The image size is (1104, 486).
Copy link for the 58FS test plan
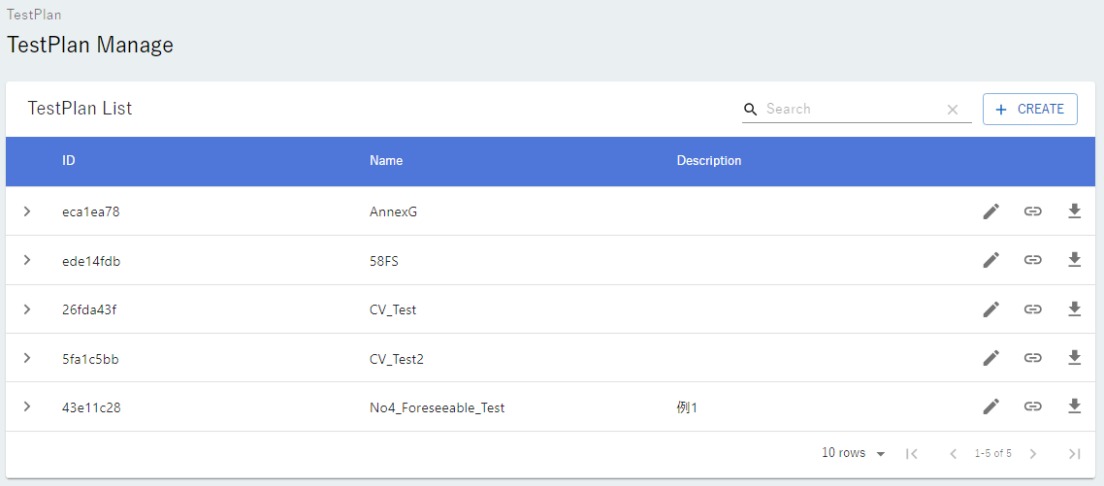click(x=1033, y=260)
